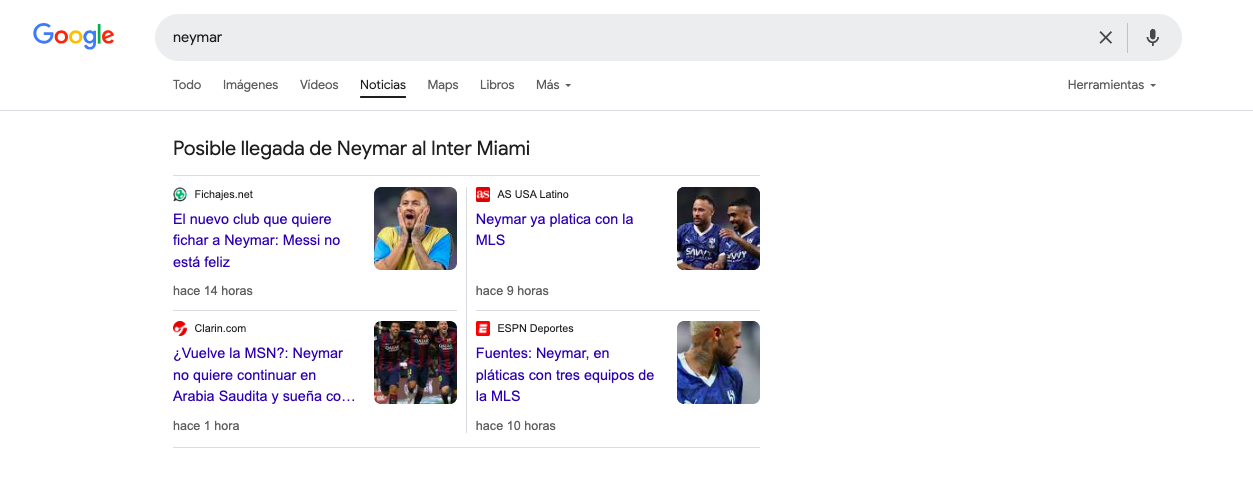This screenshot has height=481, width=1253.
Task: Open the Maps tab
Action: pyautogui.click(x=442, y=85)
